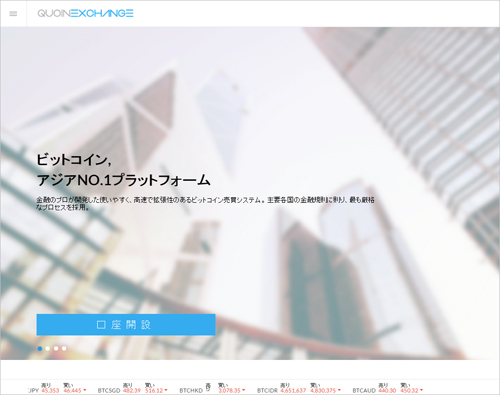Select the fourth carousel dot
500x395 pixels.
click(64, 348)
